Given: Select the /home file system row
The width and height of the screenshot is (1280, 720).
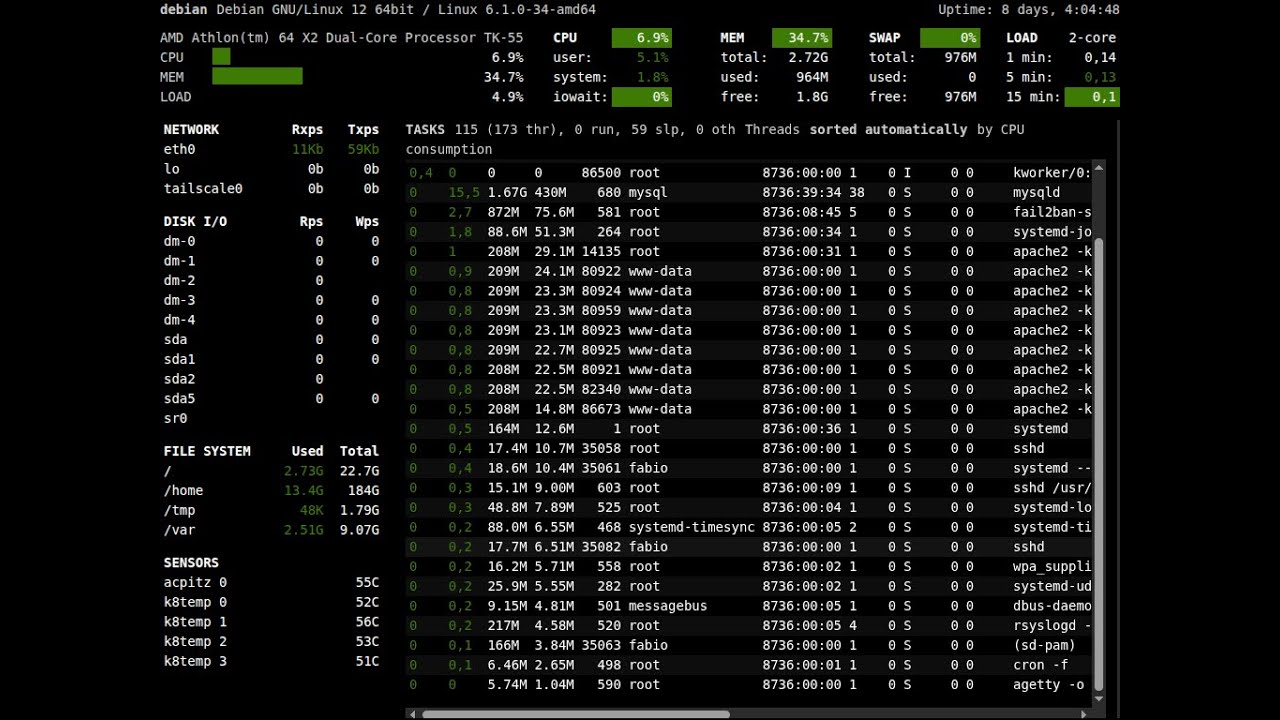Looking at the screenshot, I should click(271, 491).
